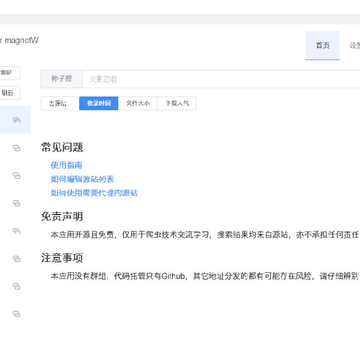
Task: Sort results by 文件大小
Action: coord(138,103)
